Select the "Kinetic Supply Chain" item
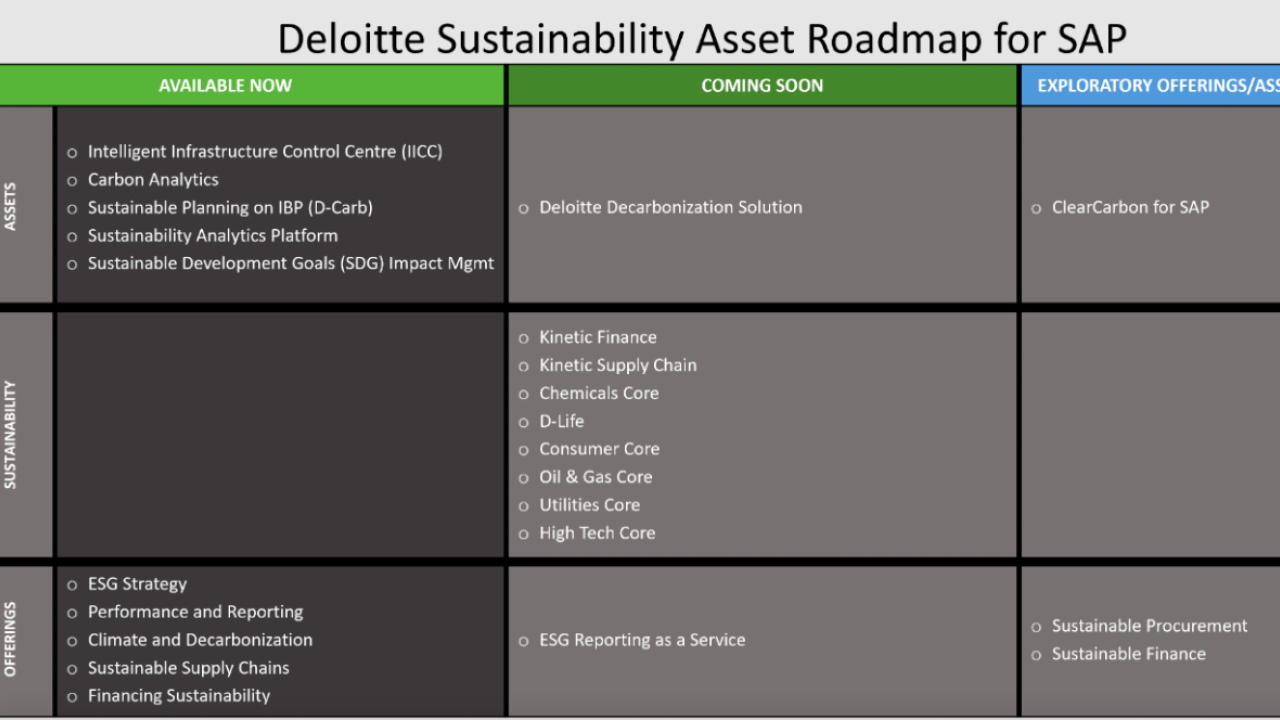The image size is (1280, 720). tap(618, 366)
